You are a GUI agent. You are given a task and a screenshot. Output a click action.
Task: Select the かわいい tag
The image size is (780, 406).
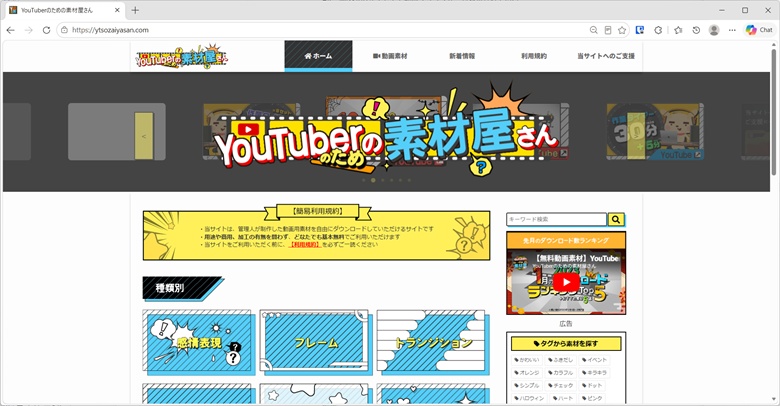[527, 360]
